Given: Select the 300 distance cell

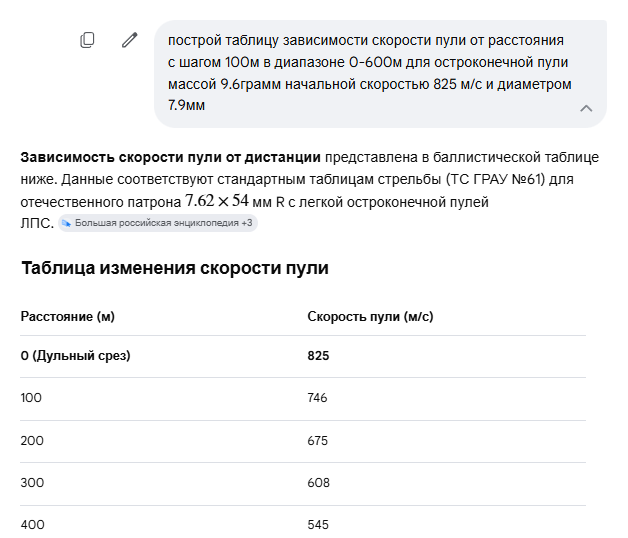Looking at the screenshot, I should tap(32, 483).
